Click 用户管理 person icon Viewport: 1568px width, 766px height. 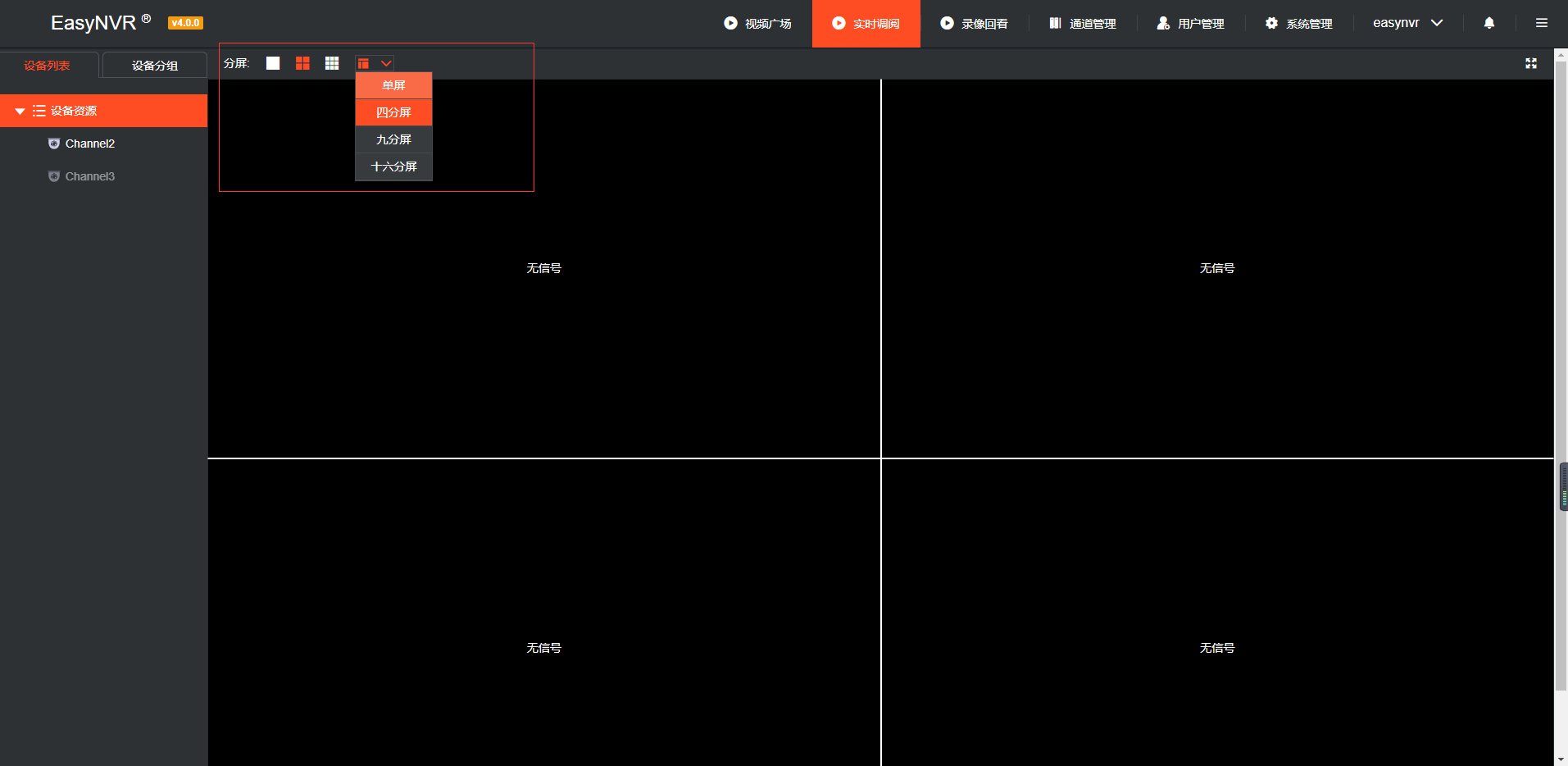1163,23
